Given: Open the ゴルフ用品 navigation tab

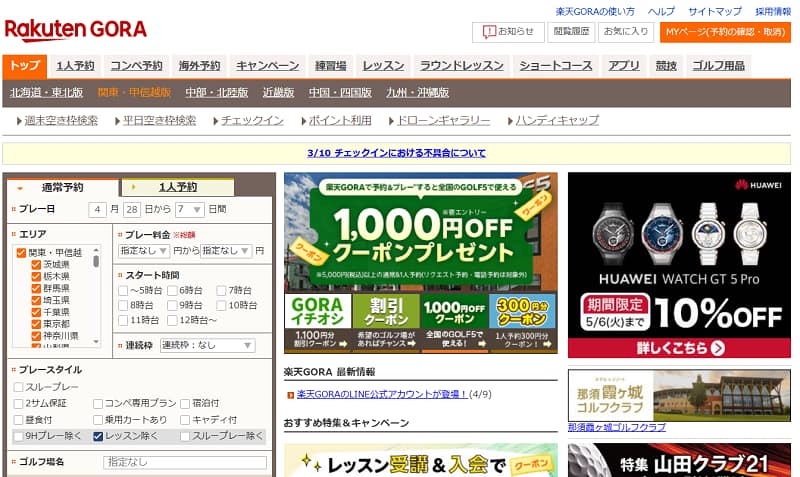Looking at the screenshot, I should coord(718,66).
